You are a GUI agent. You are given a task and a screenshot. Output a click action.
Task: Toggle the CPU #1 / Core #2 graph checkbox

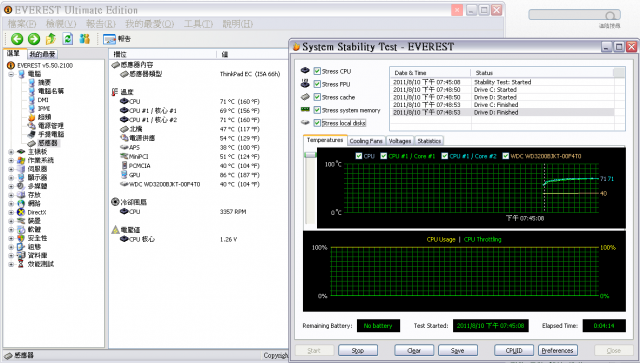tap(445, 156)
